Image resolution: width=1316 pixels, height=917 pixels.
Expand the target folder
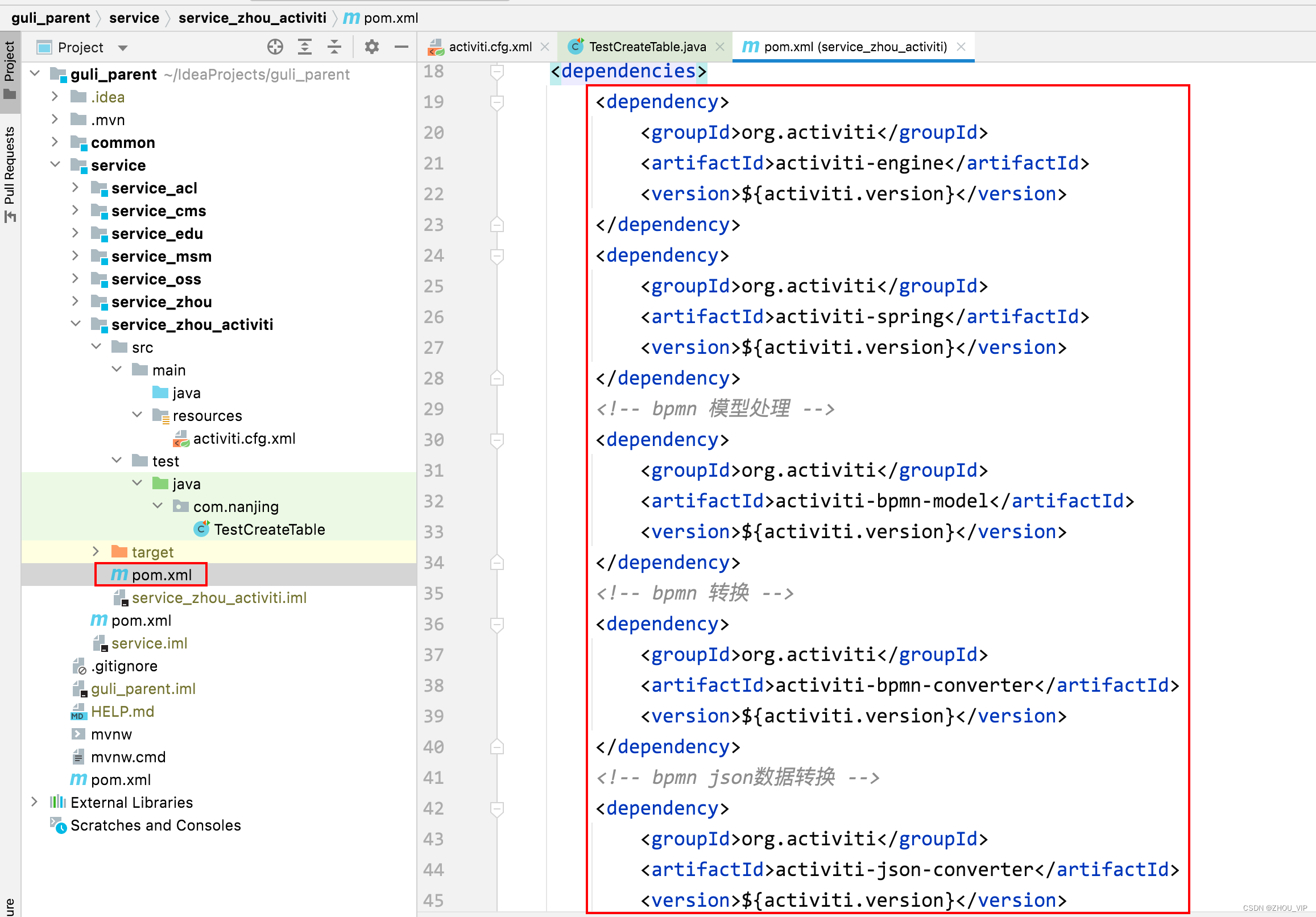coord(96,552)
